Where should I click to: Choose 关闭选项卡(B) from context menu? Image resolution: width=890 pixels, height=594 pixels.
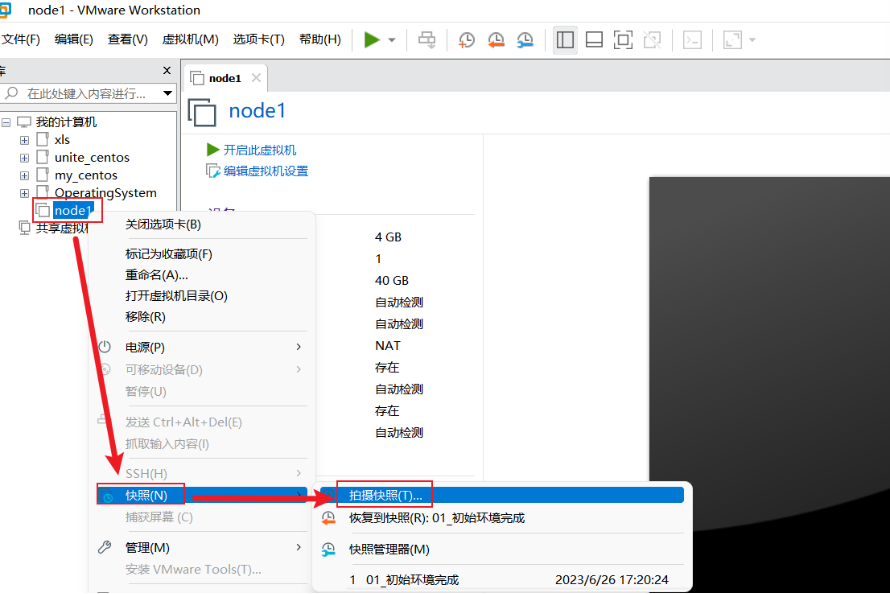(x=163, y=225)
